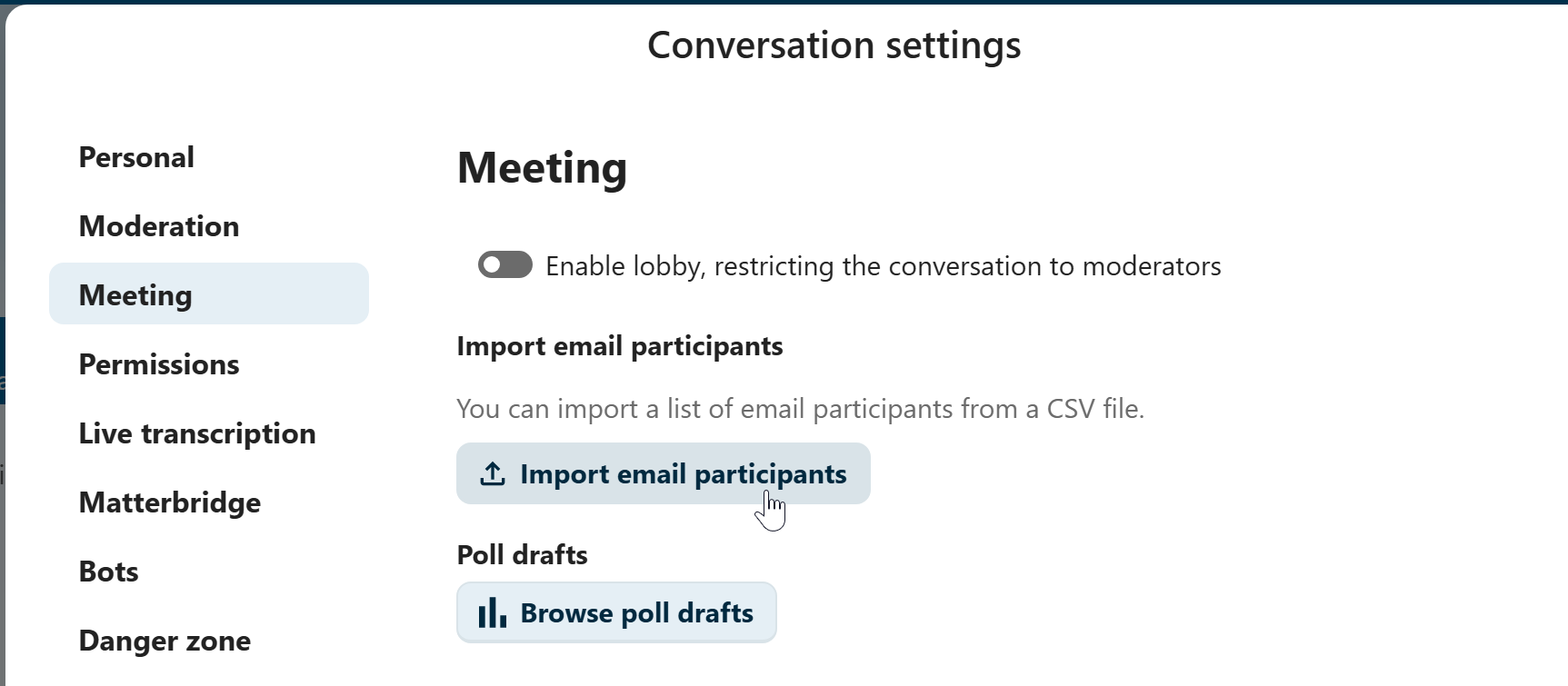1568x686 pixels.
Task: Jump to the Danger zone section
Action: [x=165, y=641]
